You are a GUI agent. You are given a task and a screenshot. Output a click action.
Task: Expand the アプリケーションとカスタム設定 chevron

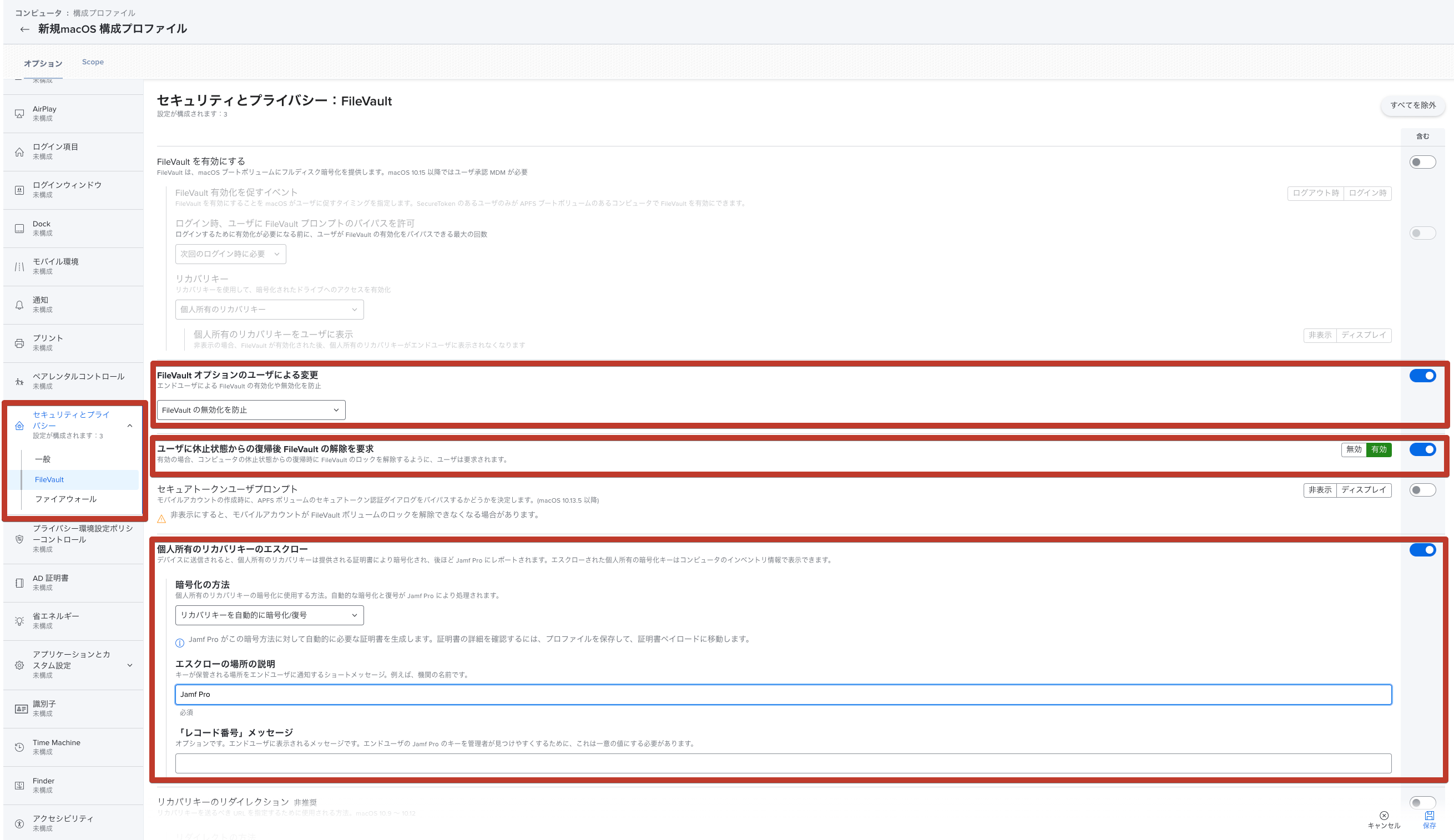(x=130, y=665)
